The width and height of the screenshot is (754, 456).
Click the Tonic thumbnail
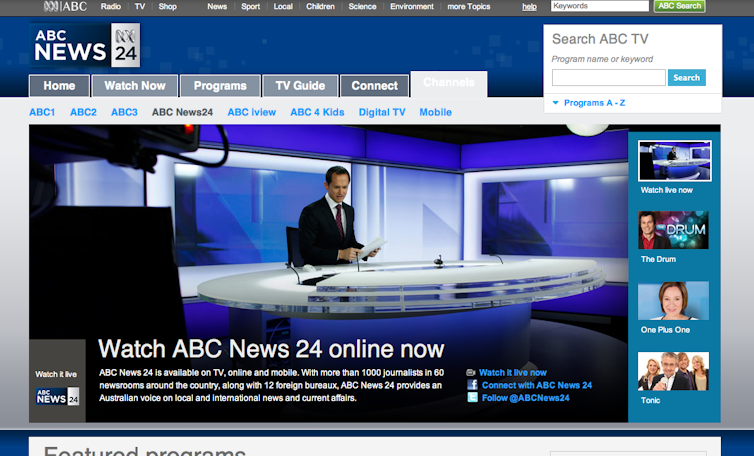click(x=673, y=371)
